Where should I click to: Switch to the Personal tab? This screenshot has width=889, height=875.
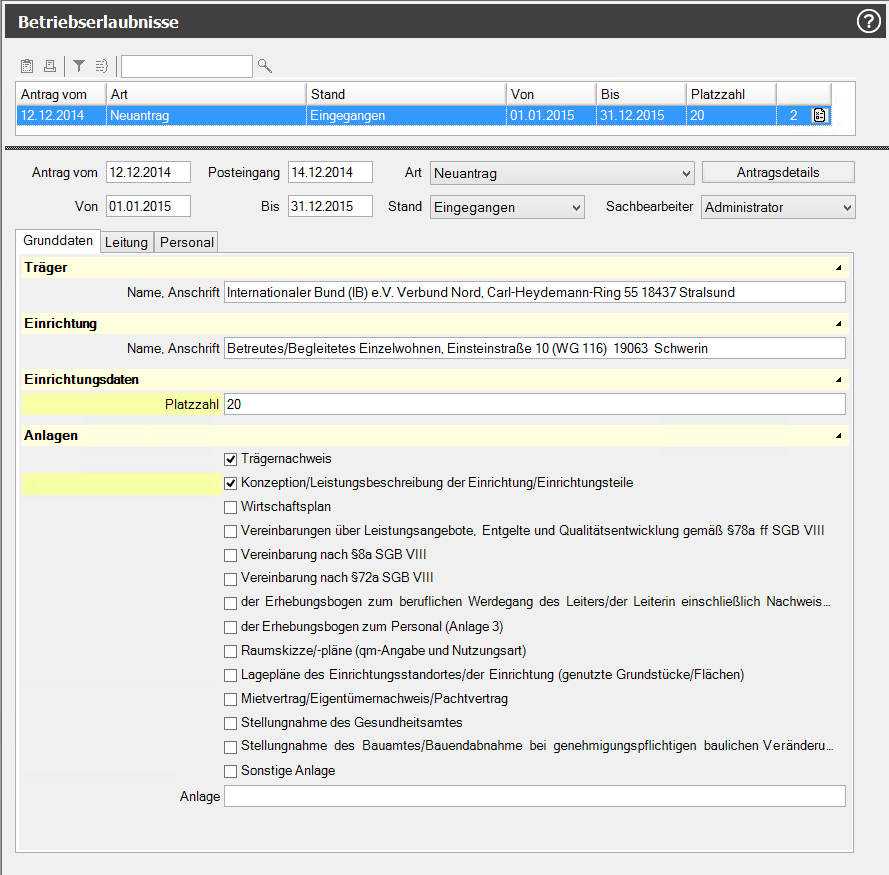(186, 242)
